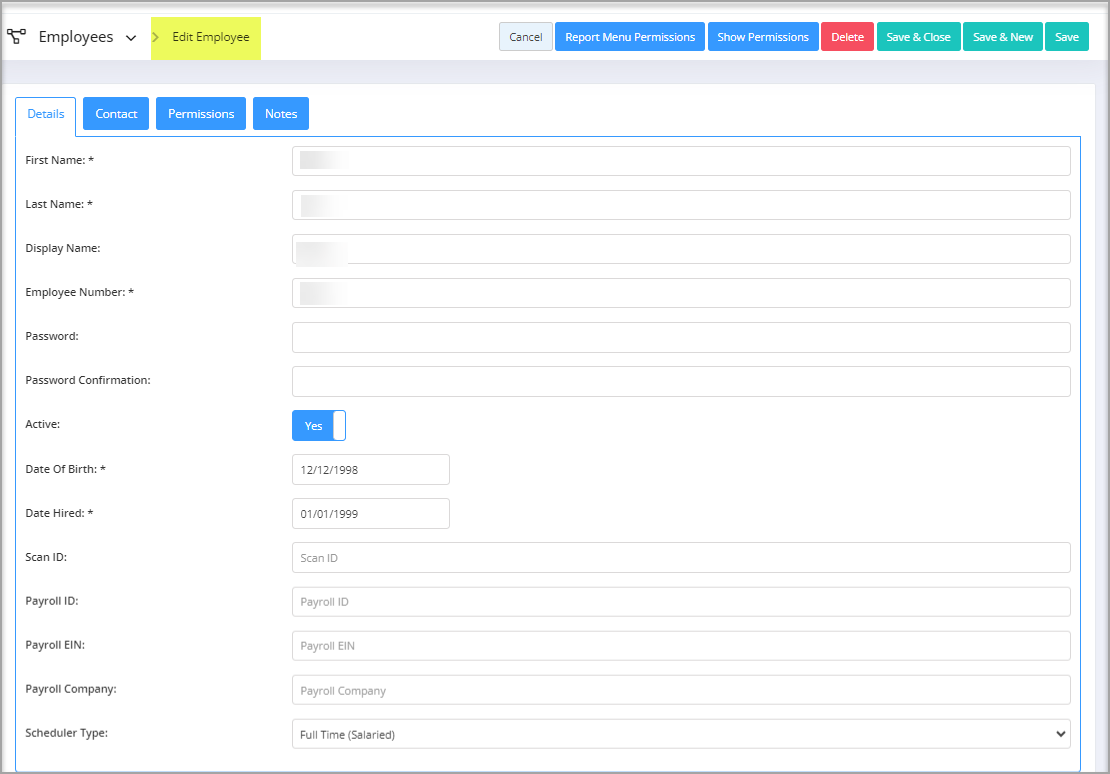Expand the Employees dropdown chevron

click(131, 38)
